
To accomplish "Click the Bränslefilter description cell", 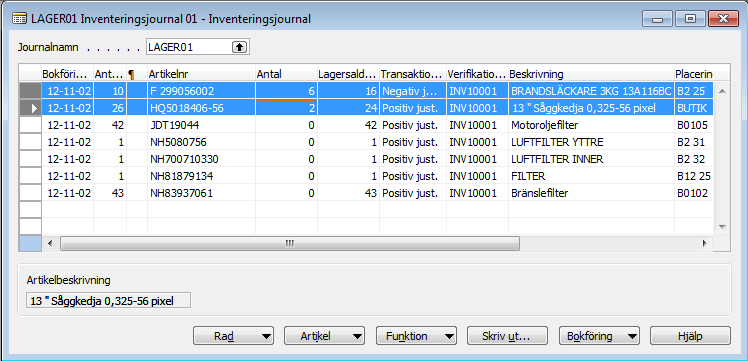I will 591,194.
